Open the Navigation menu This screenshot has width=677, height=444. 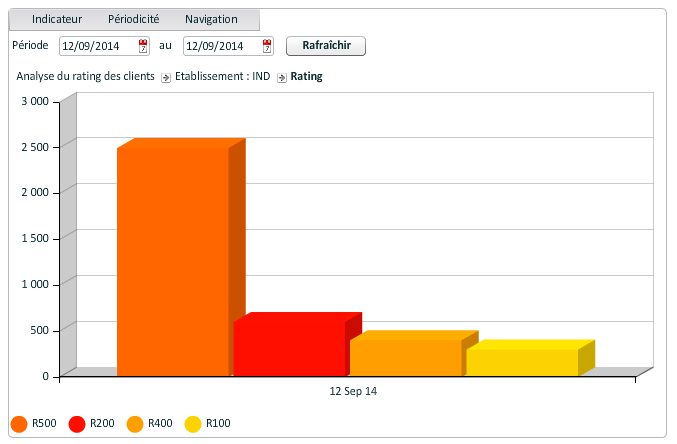(x=211, y=19)
